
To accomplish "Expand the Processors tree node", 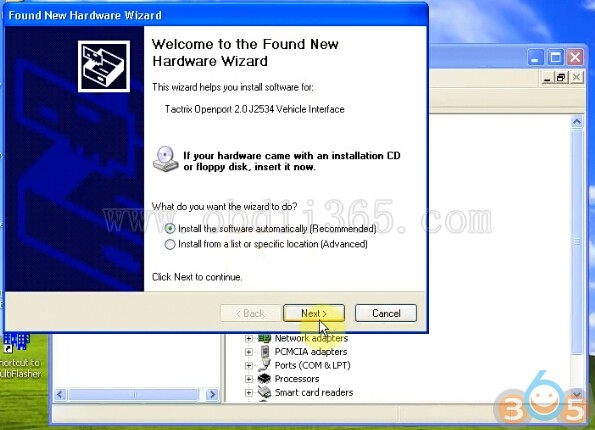I will pos(249,379).
